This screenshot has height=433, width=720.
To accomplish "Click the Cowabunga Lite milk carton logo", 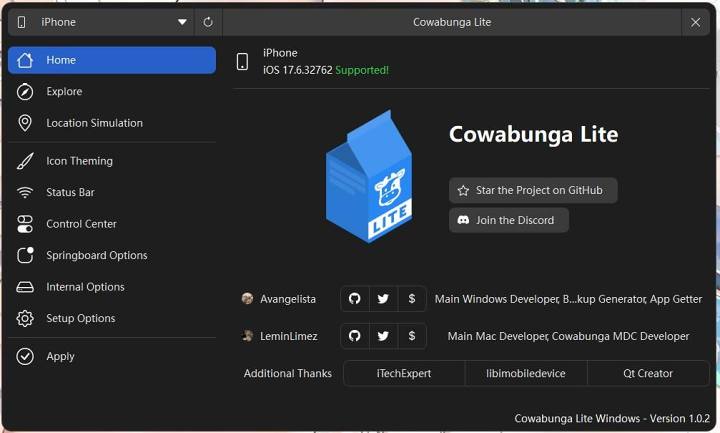I will pyautogui.click(x=367, y=176).
